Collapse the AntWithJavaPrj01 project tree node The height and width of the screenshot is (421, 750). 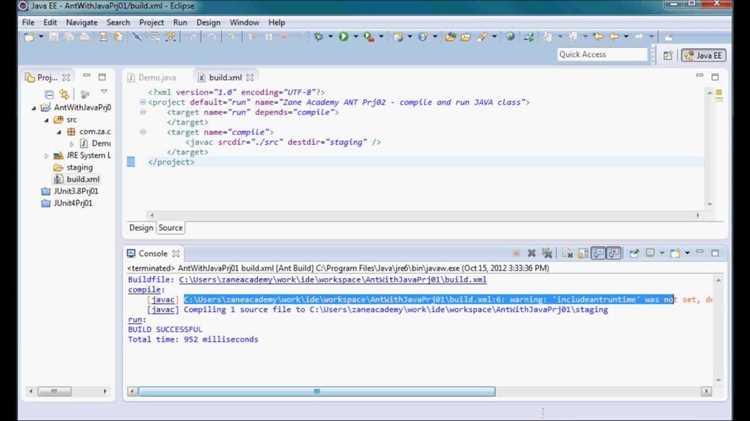[34, 108]
